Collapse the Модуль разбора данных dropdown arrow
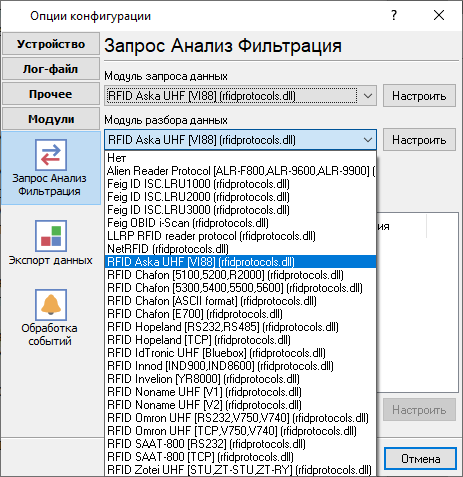The image size is (463, 477). click(368, 140)
